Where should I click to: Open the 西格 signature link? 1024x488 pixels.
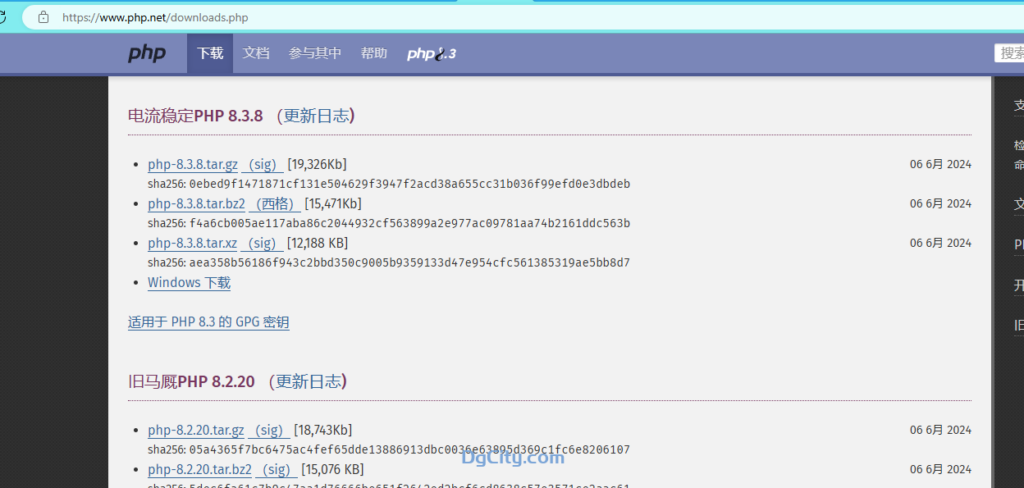(274, 203)
